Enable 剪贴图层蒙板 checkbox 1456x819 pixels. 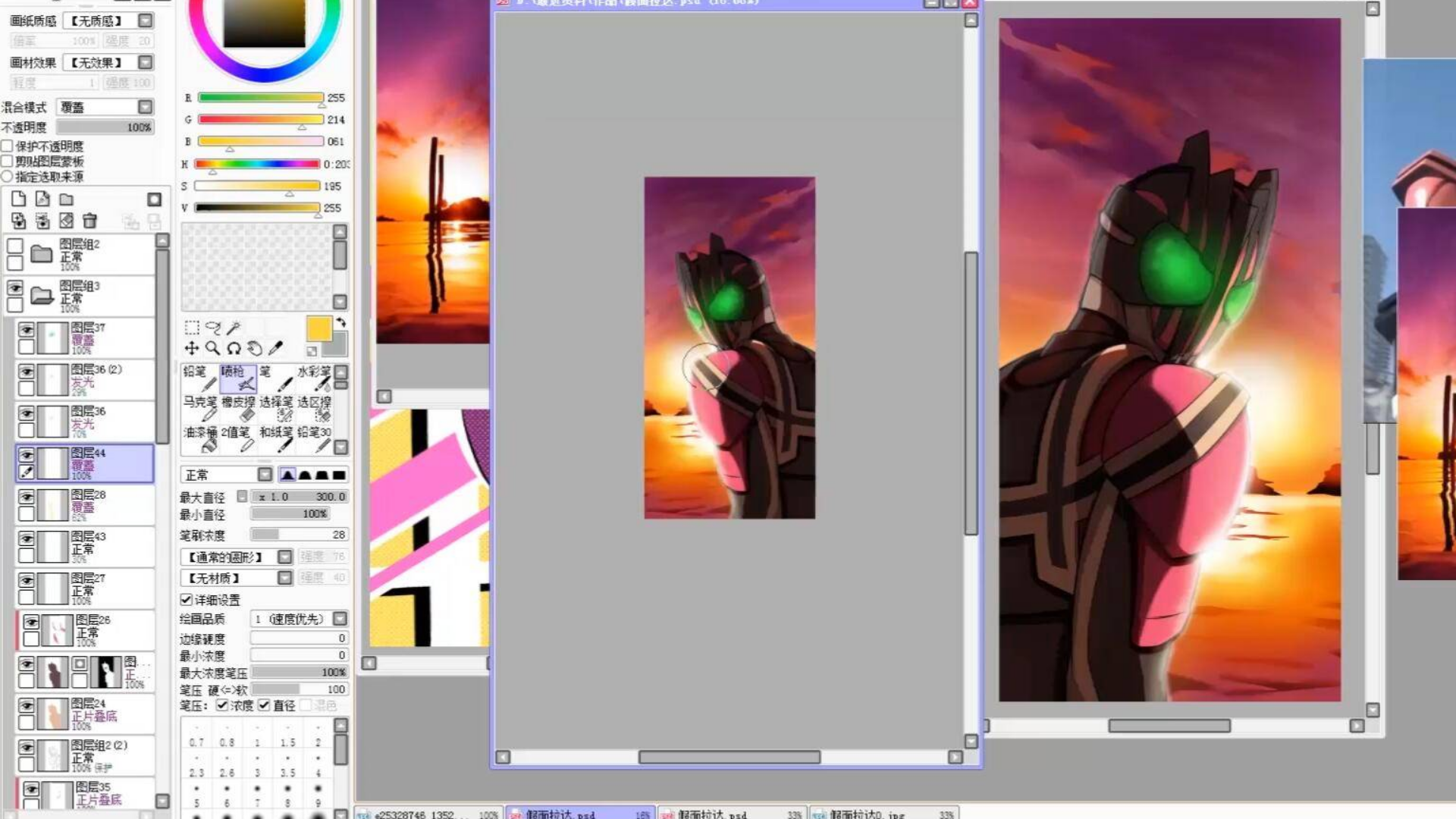pyautogui.click(x=8, y=161)
